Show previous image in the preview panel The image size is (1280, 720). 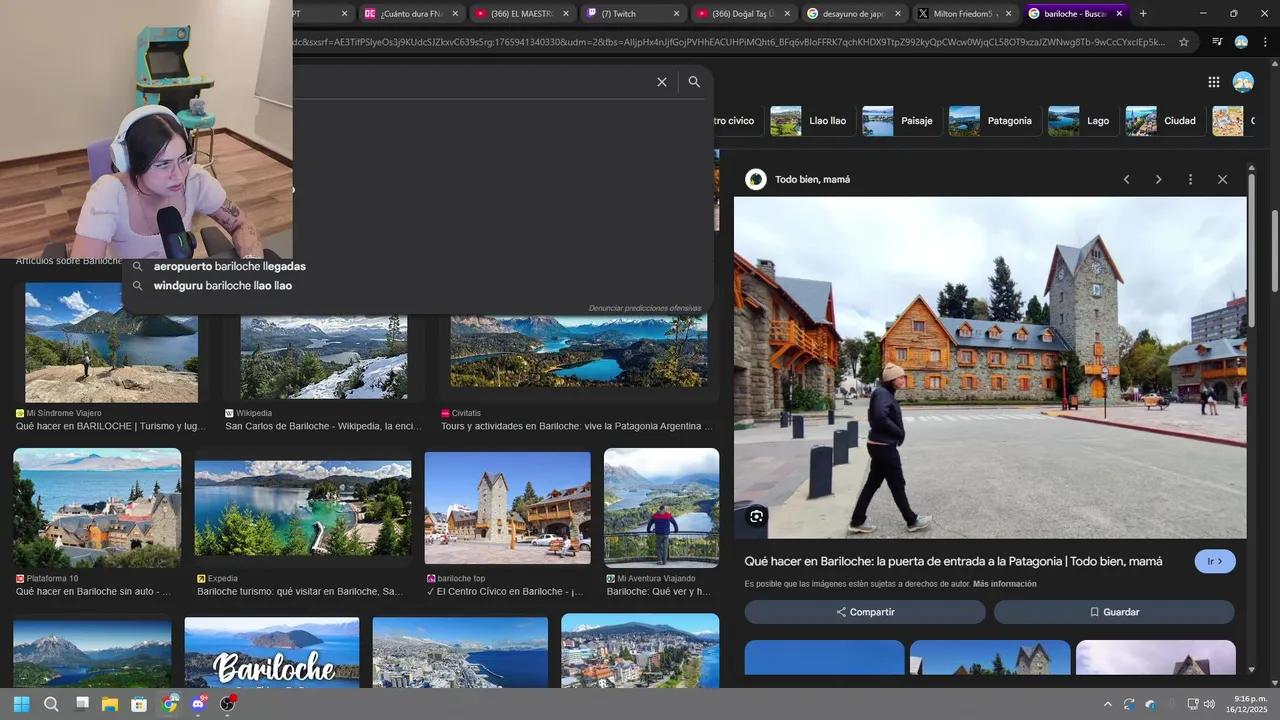pyautogui.click(x=1126, y=179)
